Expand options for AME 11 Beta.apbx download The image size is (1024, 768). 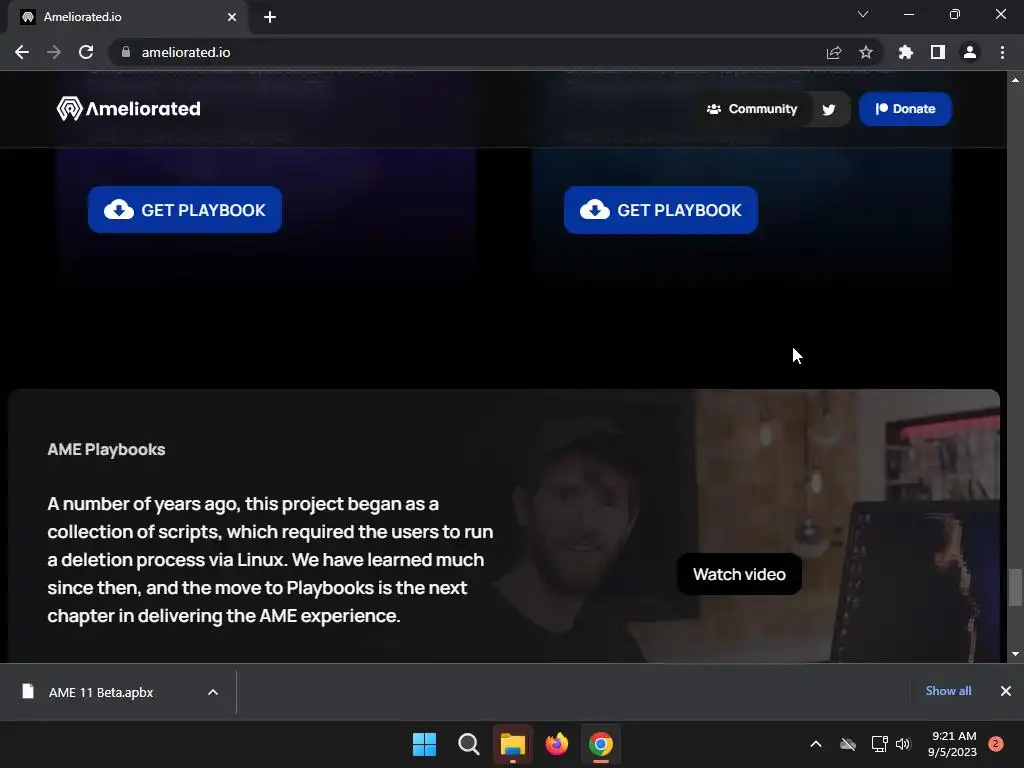tap(213, 692)
